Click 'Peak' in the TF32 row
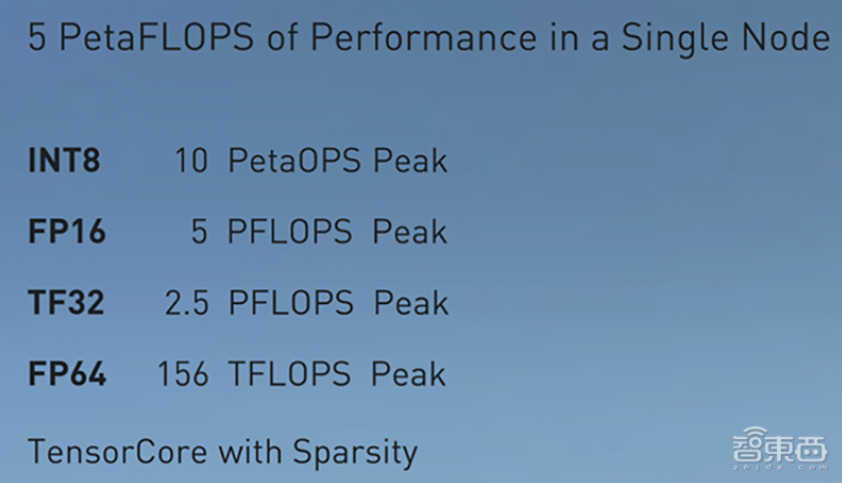The width and height of the screenshot is (842, 483). (411, 302)
